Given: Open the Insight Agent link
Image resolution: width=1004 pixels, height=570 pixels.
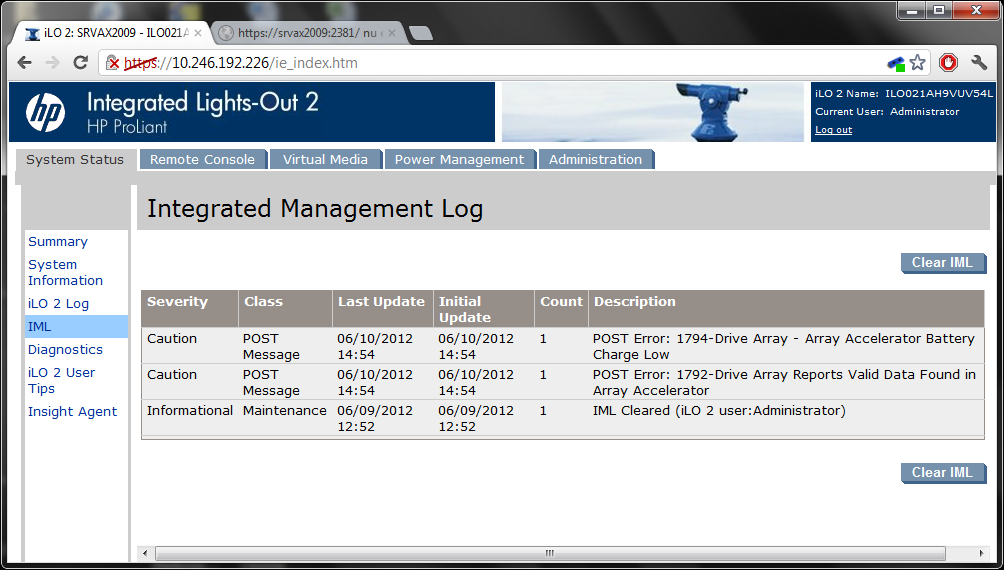Looking at the screenshot, I should [x=72, y=411].
